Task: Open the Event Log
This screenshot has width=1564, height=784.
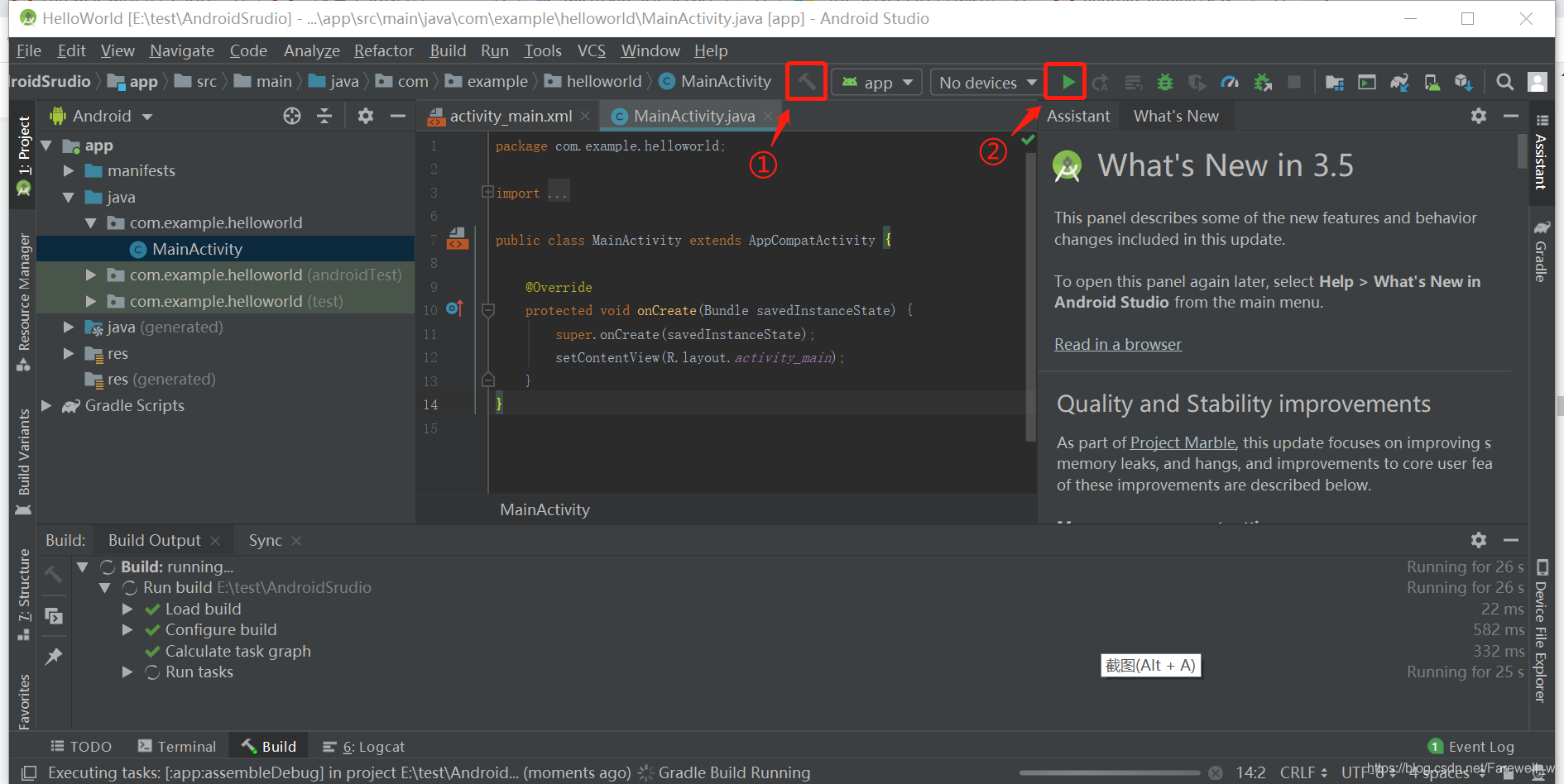Action: pos(1471,747)
